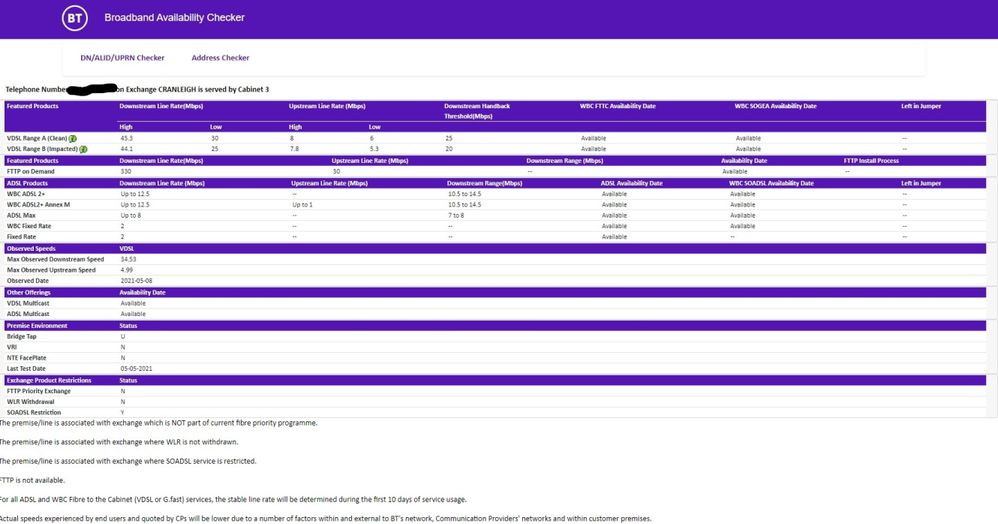The image size is (998, 524).
Task: Click the 330 downstream rate value
Action: pos(125,171)
